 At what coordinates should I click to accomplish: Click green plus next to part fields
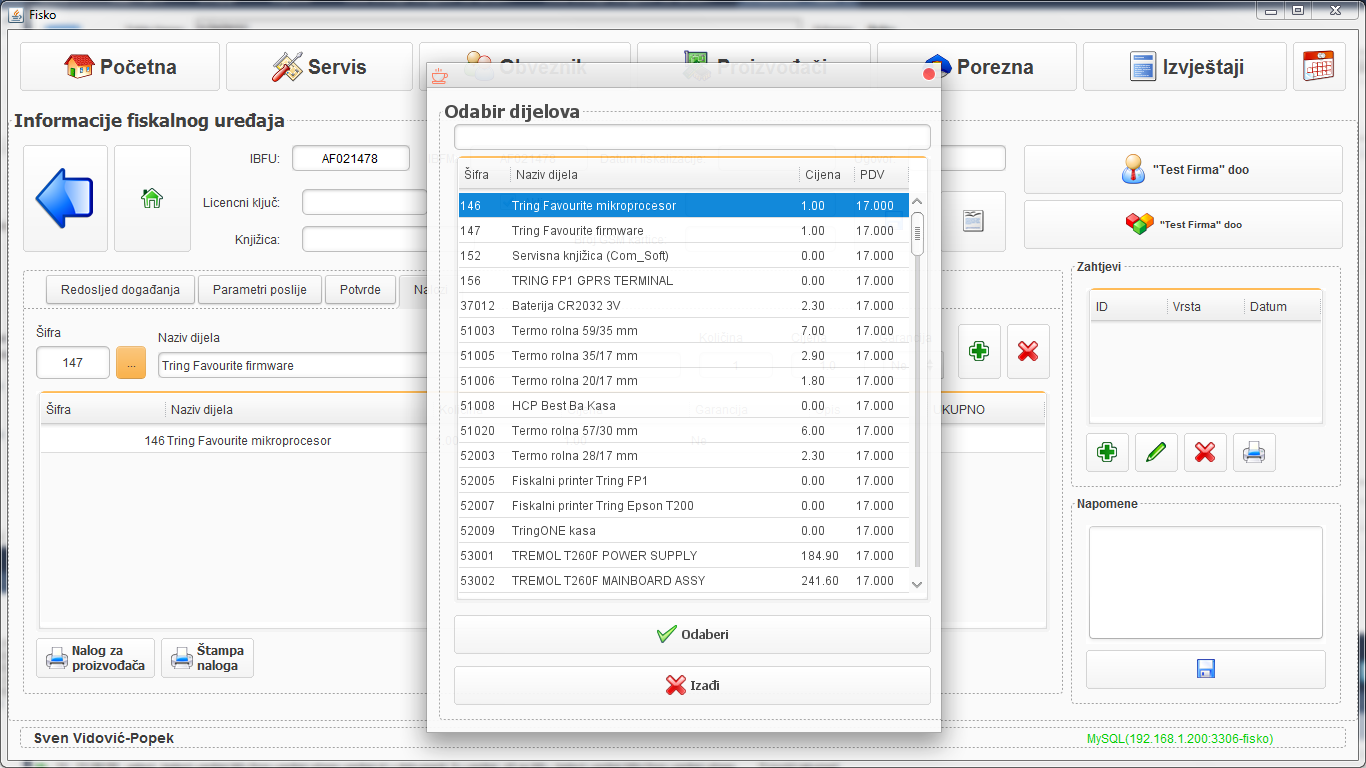[x=979, y=351]
